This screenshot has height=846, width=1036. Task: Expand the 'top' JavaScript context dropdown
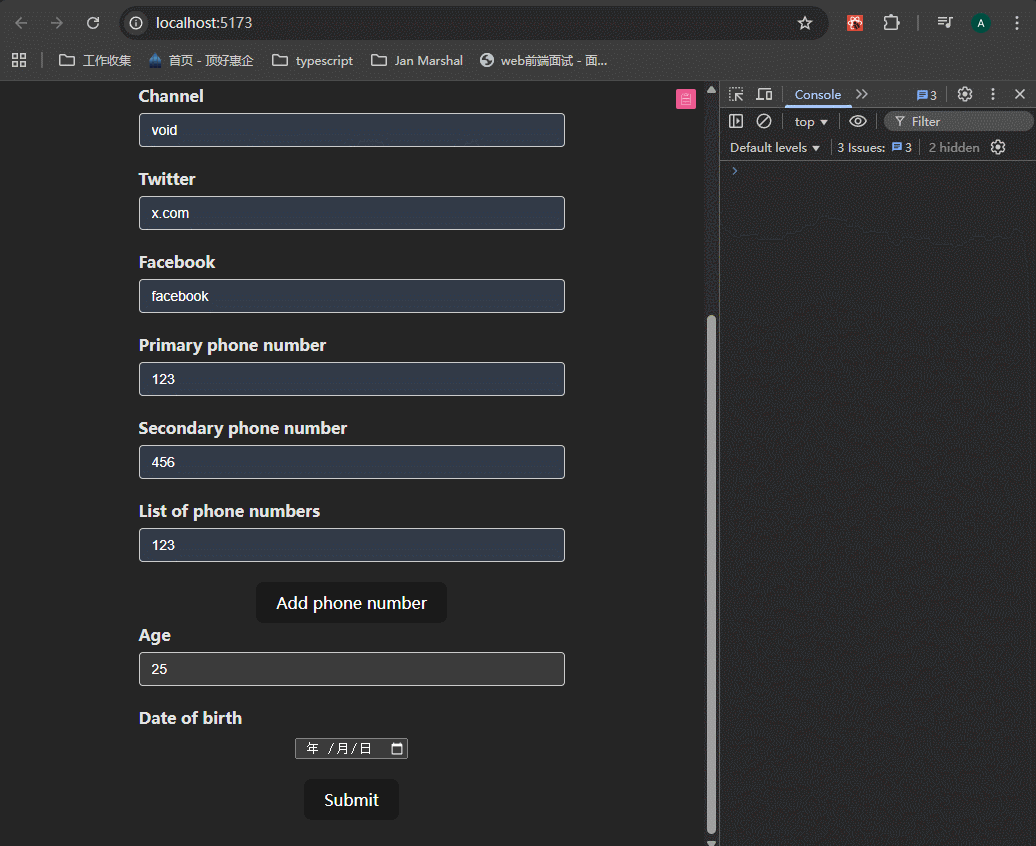[811, 121]
